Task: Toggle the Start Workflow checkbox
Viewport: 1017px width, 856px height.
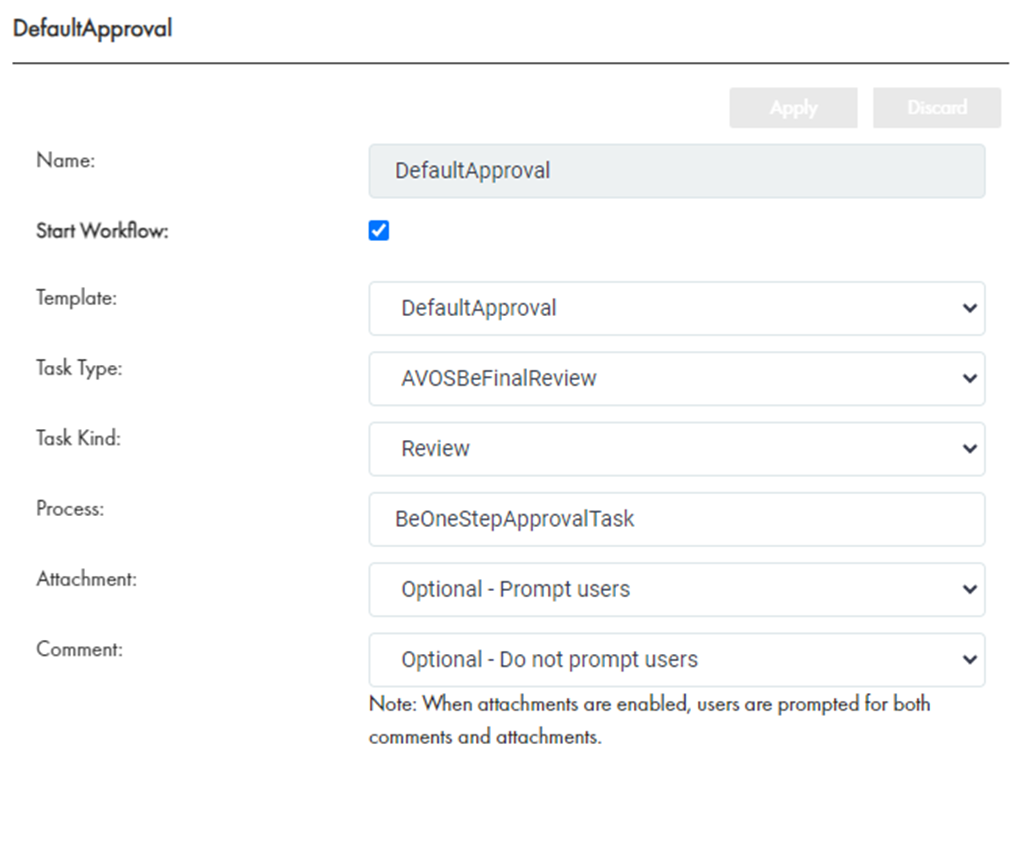Action: (379, 230)
